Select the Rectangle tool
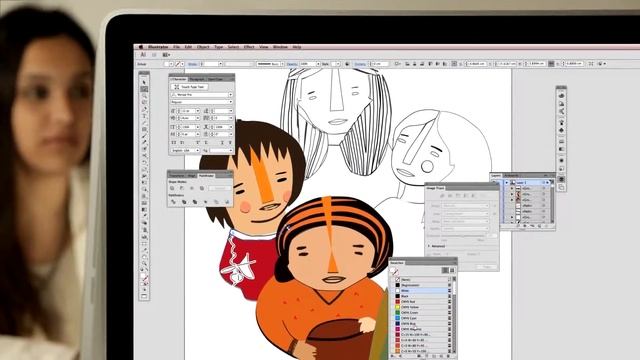 pos(144,129)
